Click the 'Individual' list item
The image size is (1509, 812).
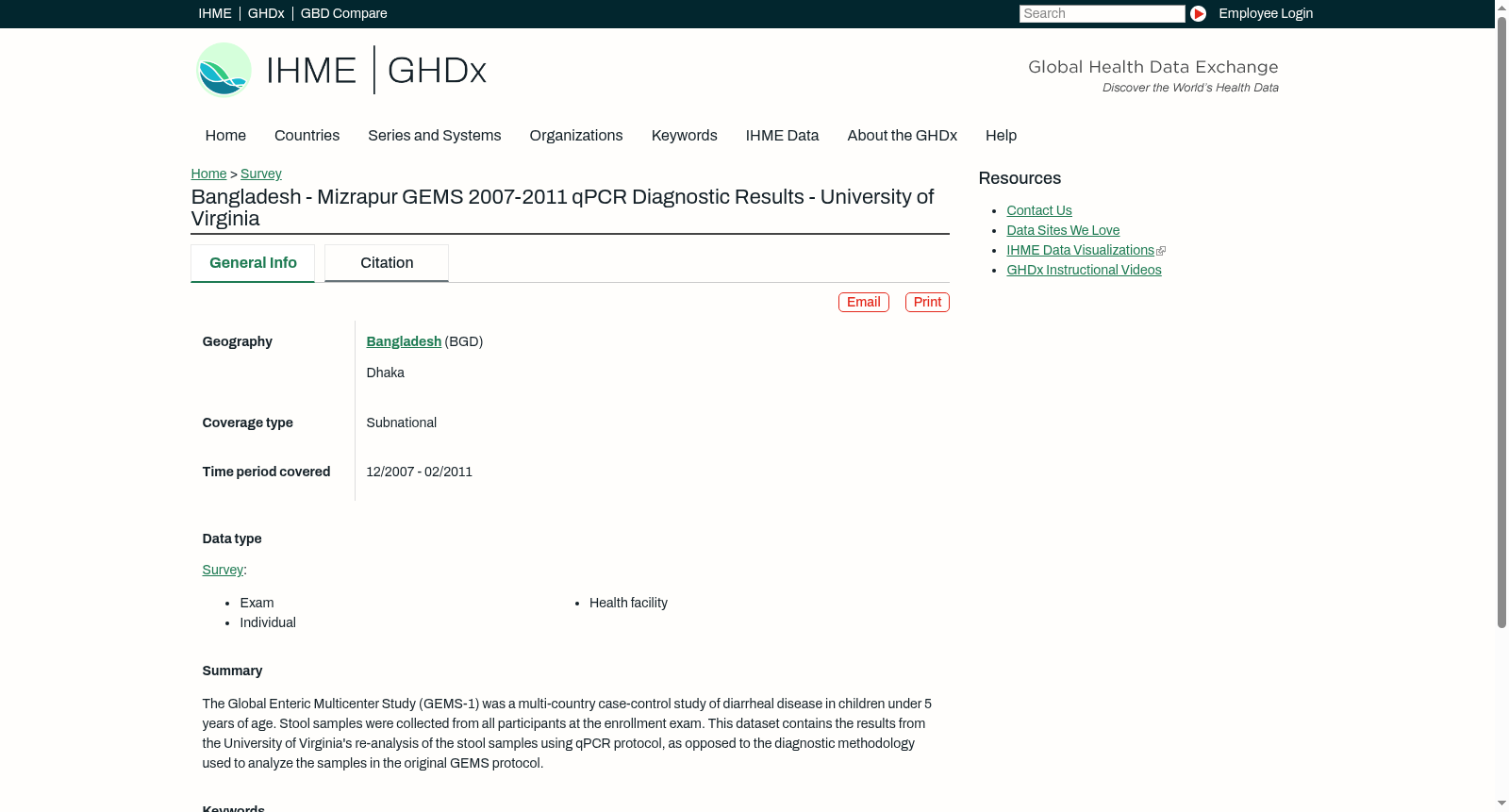pos(268,622)
